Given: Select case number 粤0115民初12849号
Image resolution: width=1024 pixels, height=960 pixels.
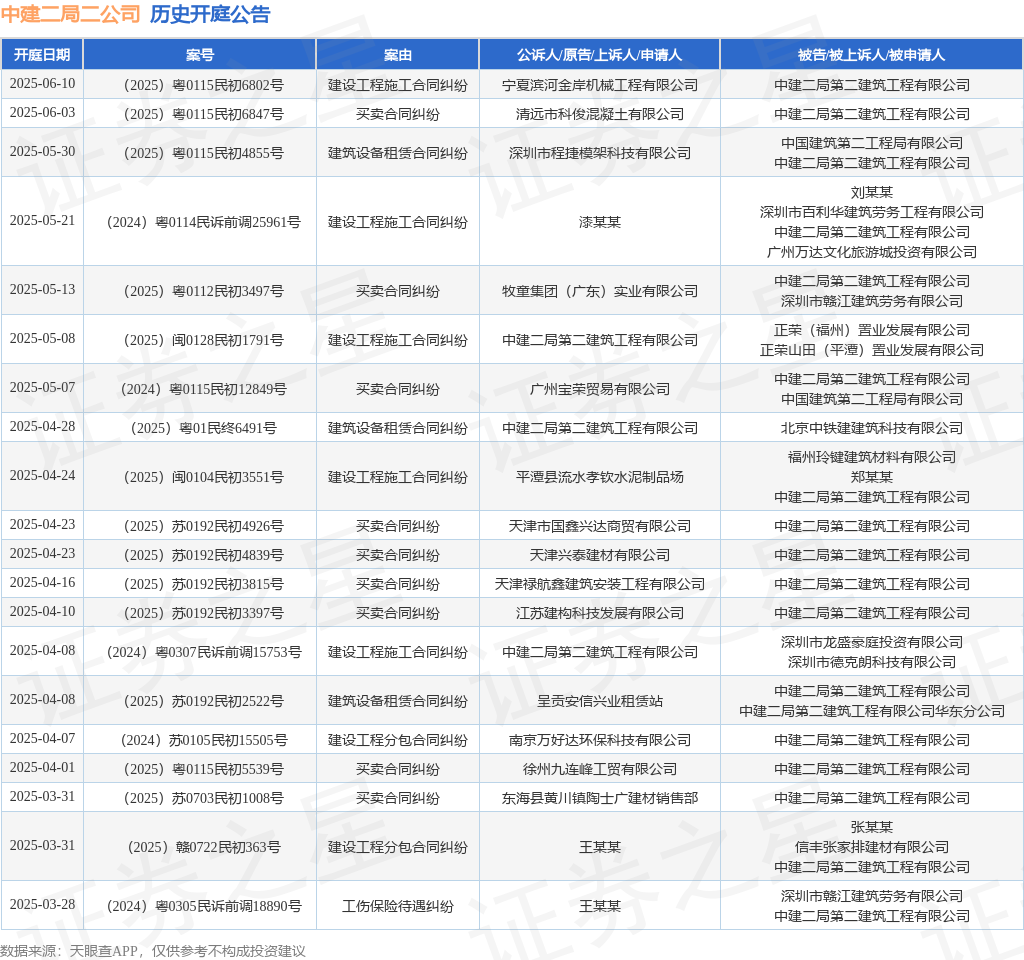Looking at the screenshot, I should (x=204, y=389).
